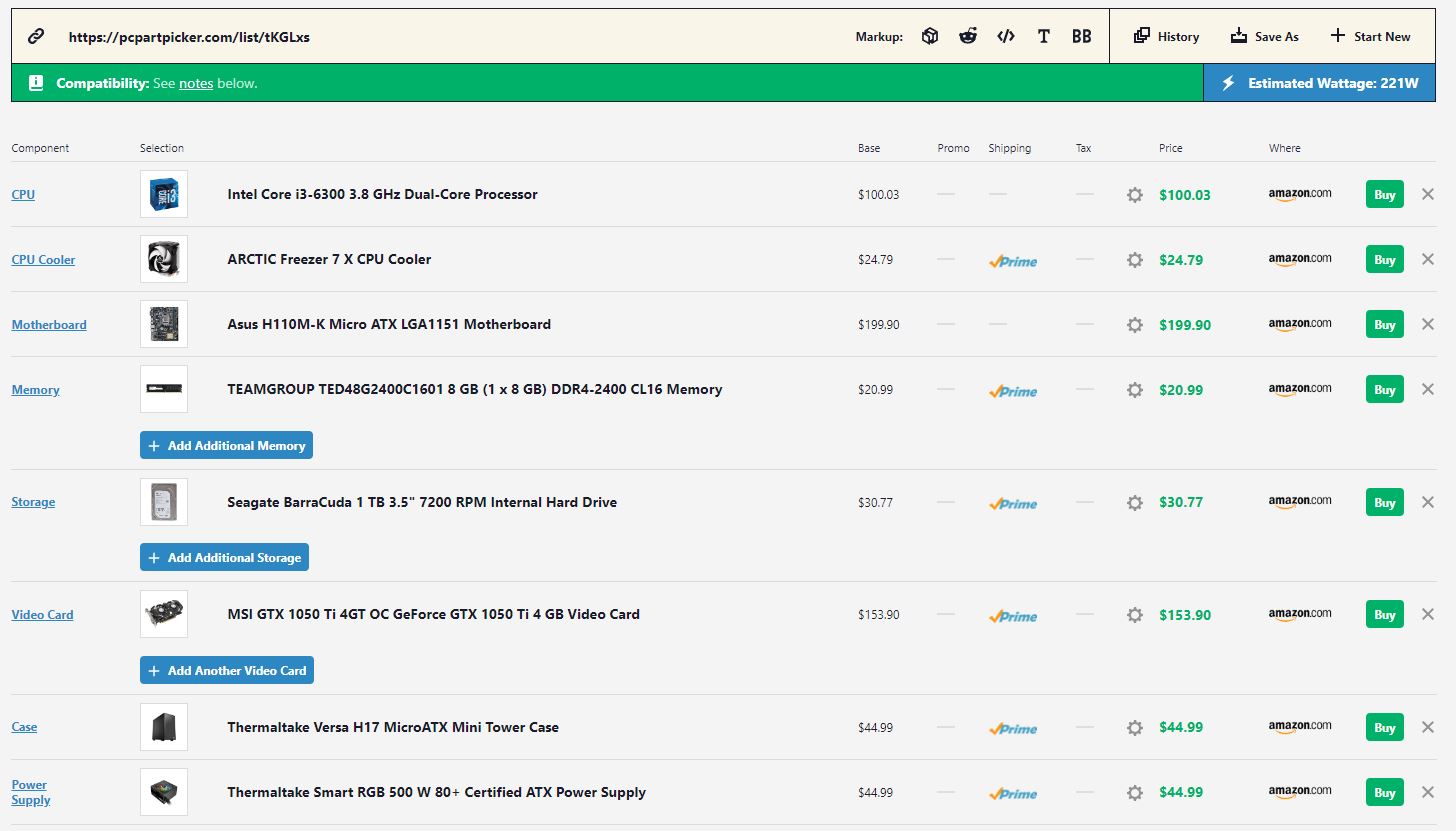Open Asus H110M-K Micro ATX product page
This screenshot has height=831, width=1456.
click(389, 324)
